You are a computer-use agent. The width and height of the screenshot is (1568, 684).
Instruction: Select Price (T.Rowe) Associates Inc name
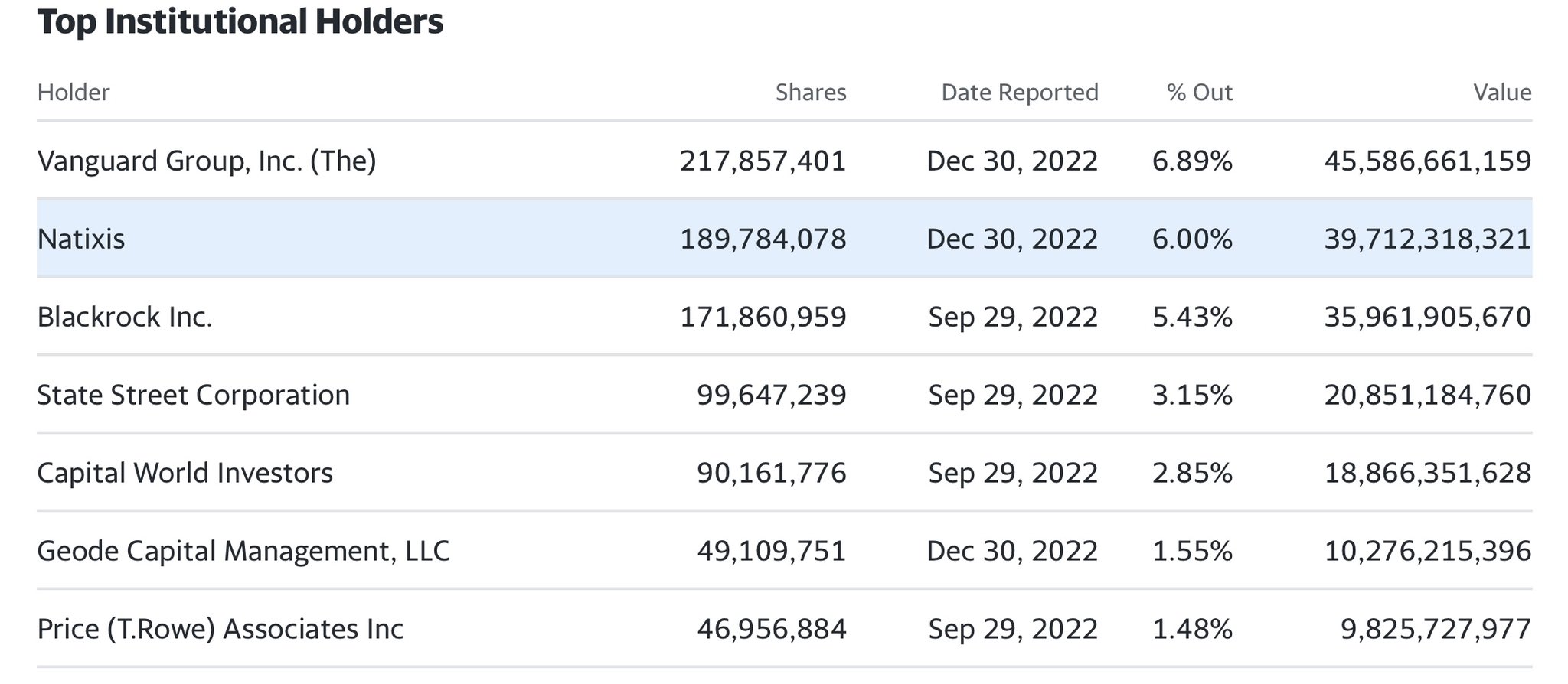220,630
